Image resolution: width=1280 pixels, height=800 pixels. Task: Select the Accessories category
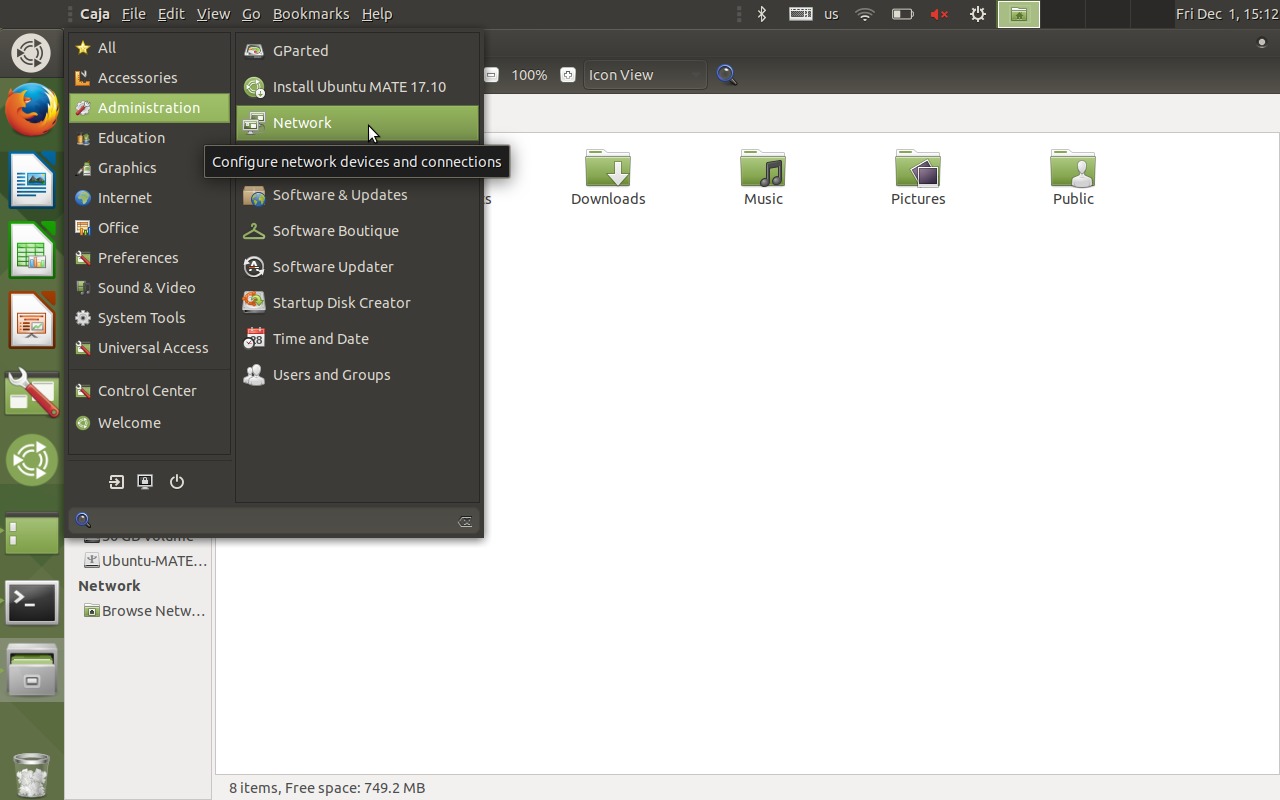pyautogui.click(x=149, y=78)
